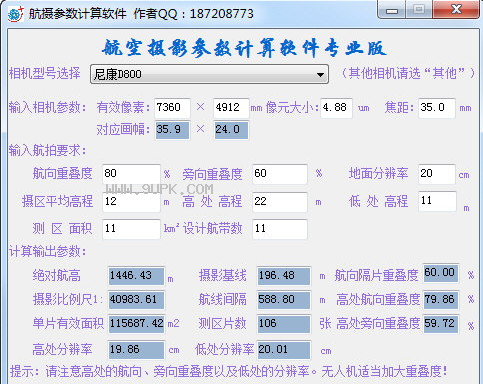Image resolution: width=483 pixels, height=384 pixels.
Task: Click the 航向重叠度 field showing 80
Action: (131, 174)
